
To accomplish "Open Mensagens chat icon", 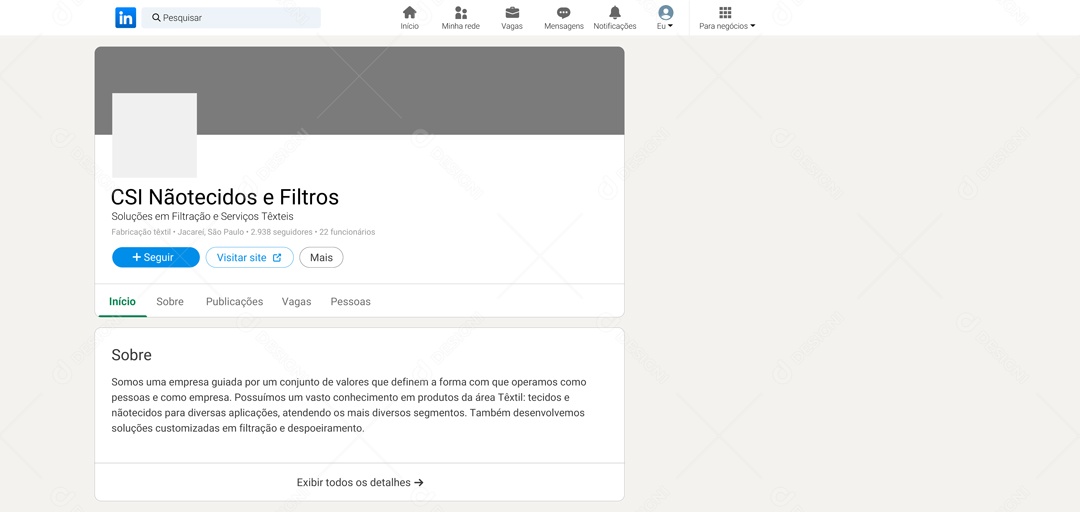I will point(563,12).
